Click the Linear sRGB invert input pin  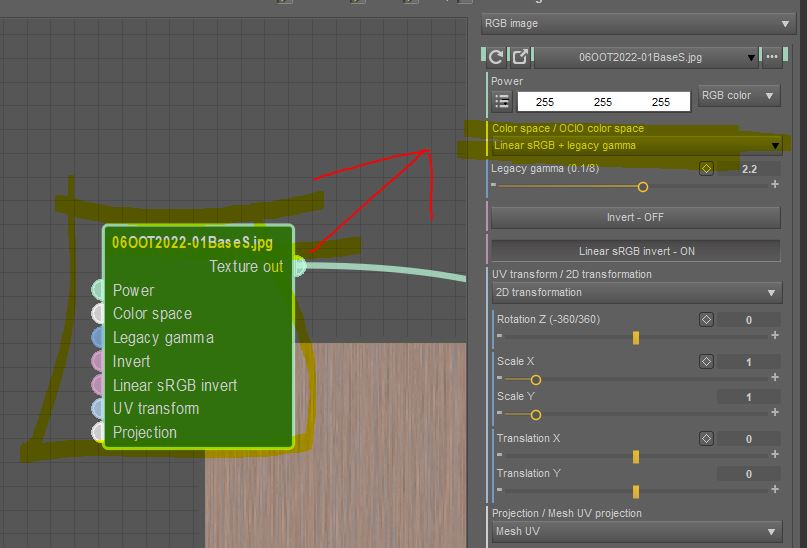pos(98,385)
